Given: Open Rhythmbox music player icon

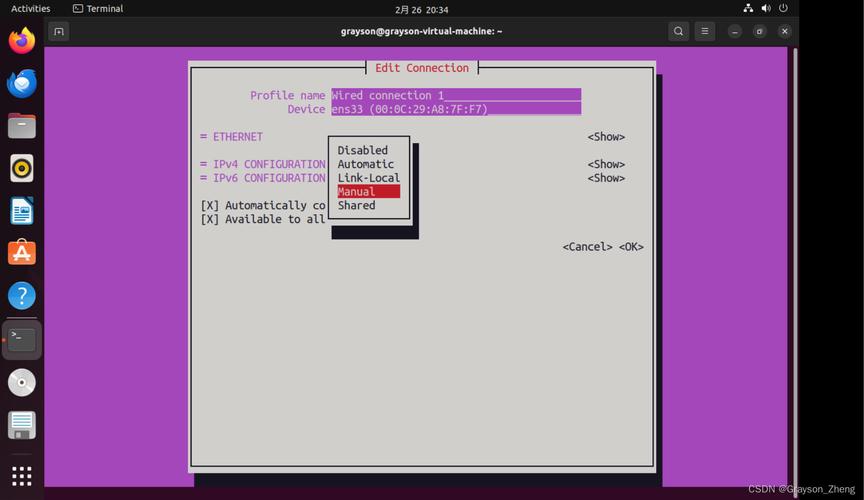Looking at the screenshot, I should (x=22, y=168).
